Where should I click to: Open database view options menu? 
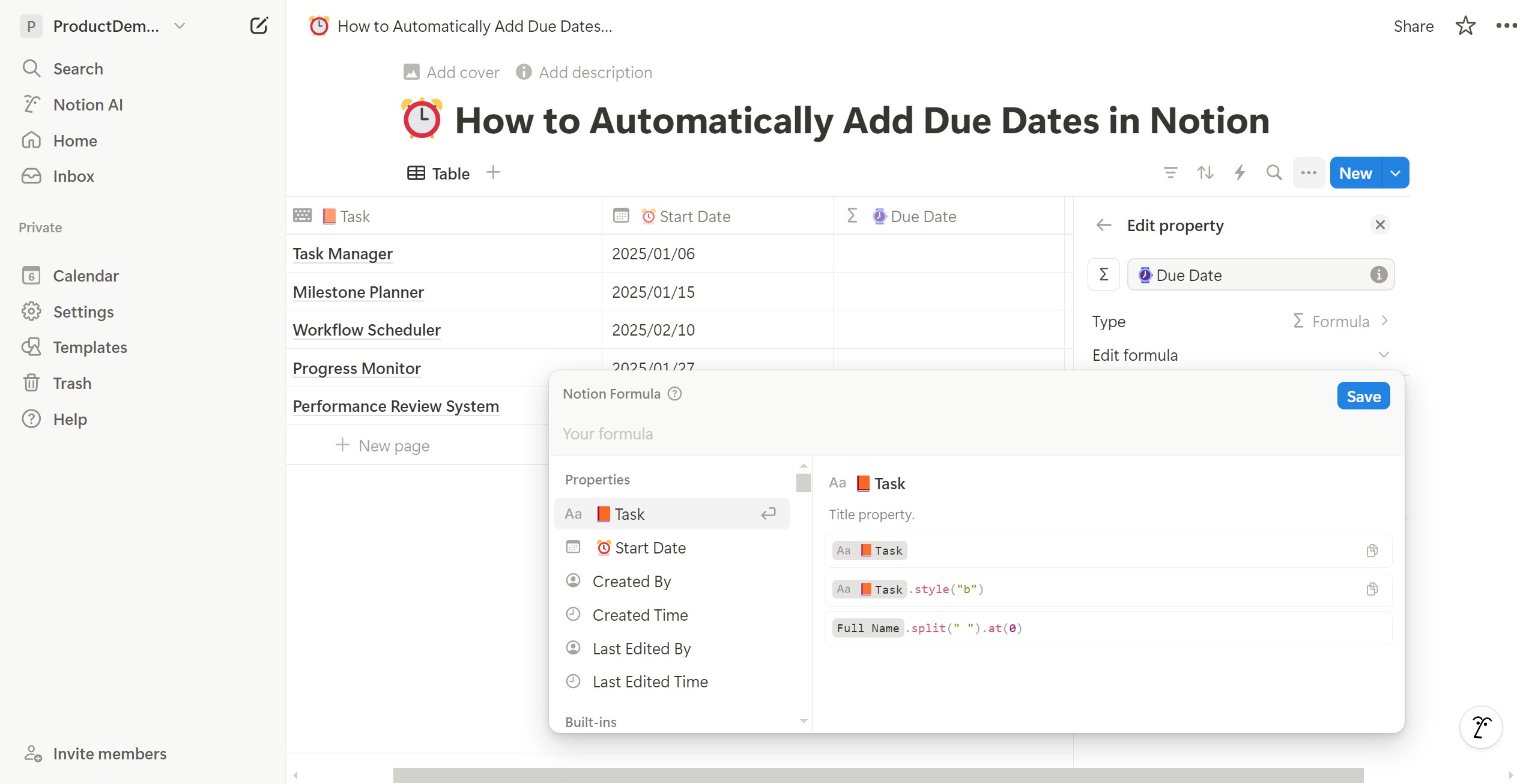(x=1309, y=173)
